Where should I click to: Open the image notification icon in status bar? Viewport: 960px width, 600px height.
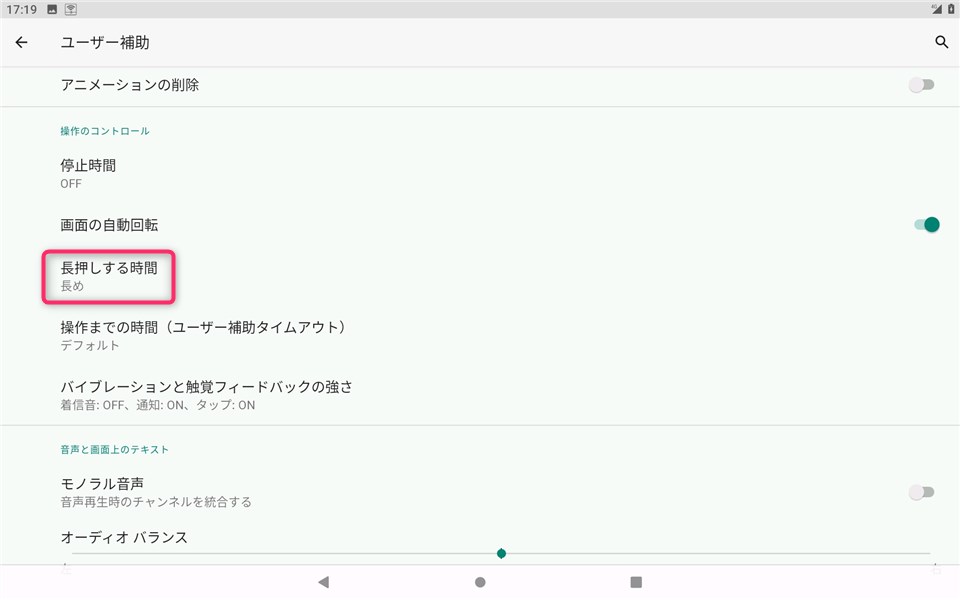coord(52,9)
